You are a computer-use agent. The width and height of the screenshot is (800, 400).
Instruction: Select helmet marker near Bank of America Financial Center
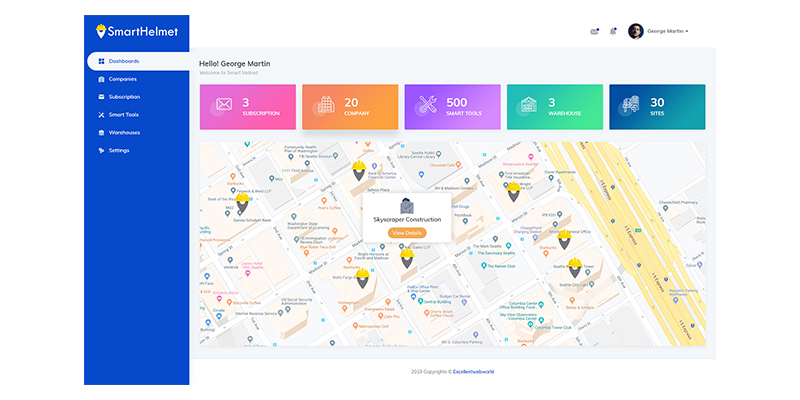pyautogui.click(x=359, y=171)
